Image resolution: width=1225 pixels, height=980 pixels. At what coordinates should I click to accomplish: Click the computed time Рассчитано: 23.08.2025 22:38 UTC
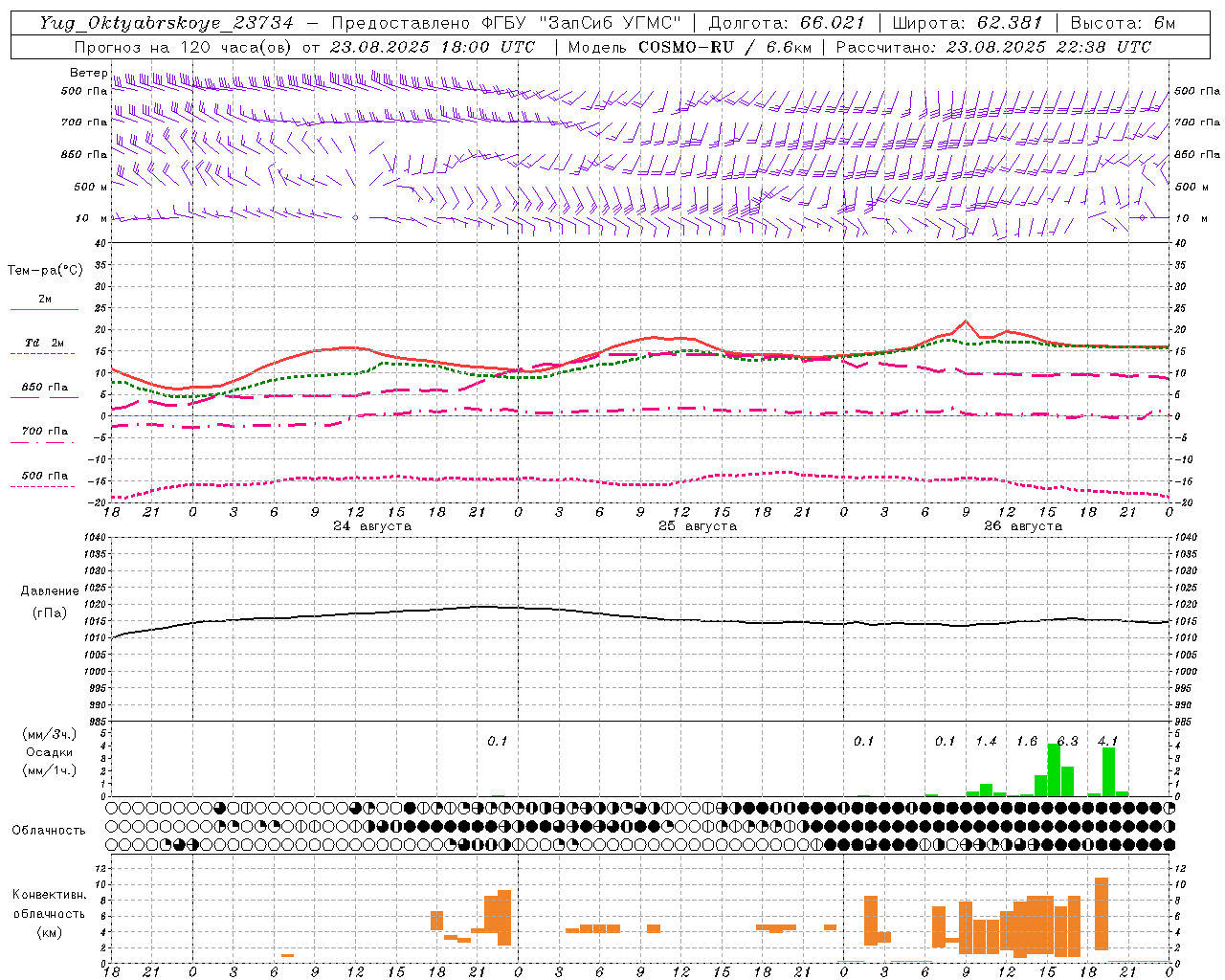[x=993, y=47]
